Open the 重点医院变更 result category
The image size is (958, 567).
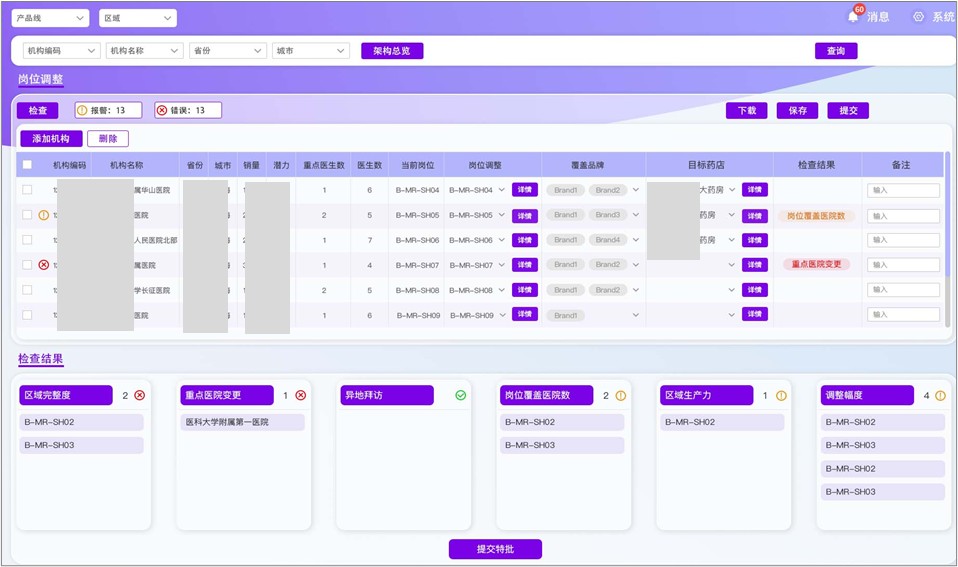[227, 395]
